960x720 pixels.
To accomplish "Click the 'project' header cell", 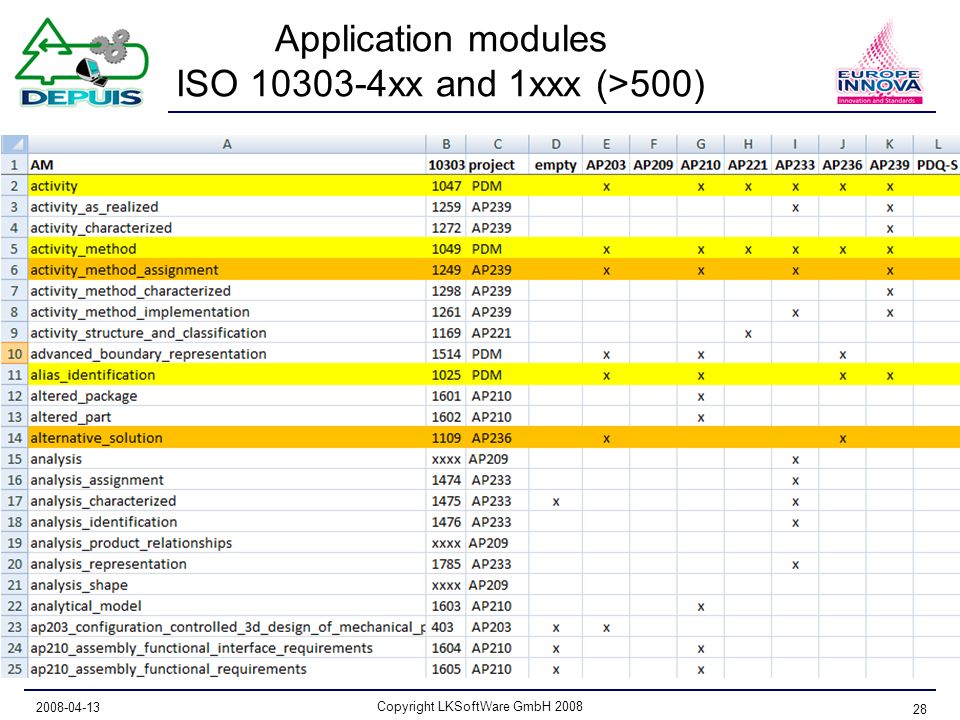I will coord(497,165).
